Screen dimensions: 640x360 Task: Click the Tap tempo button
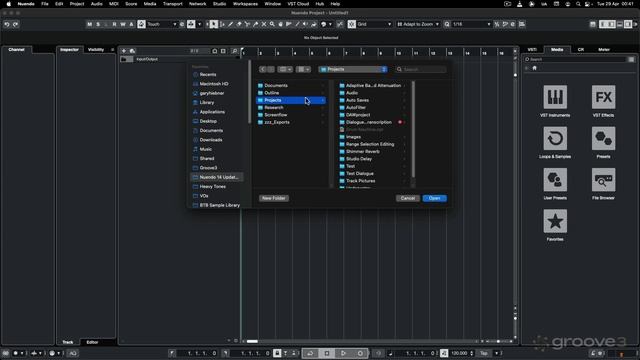484,353
